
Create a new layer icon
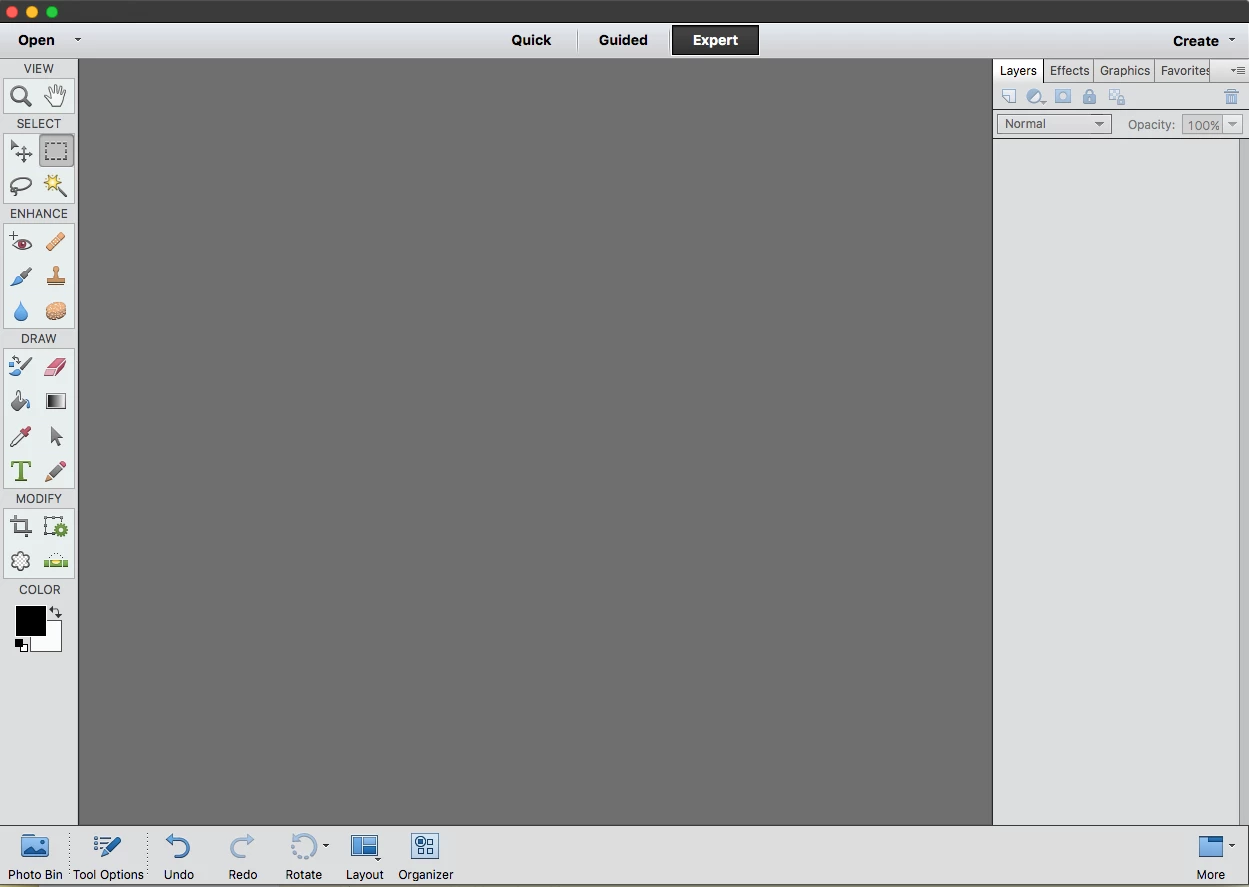click(1009, 97)
